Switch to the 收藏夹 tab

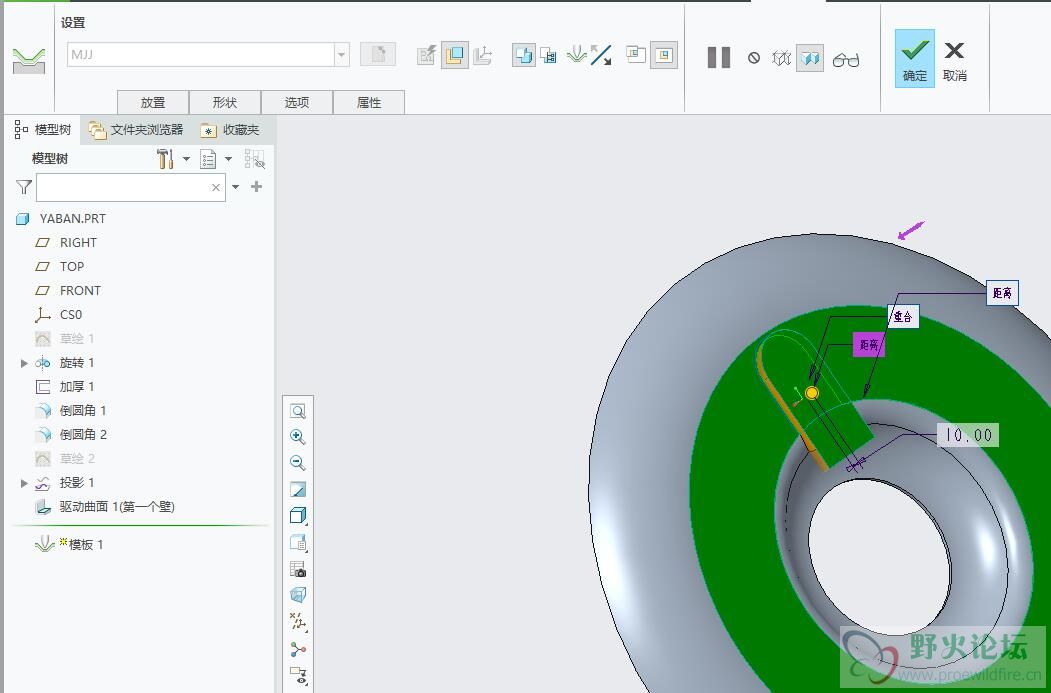[231, 129]
